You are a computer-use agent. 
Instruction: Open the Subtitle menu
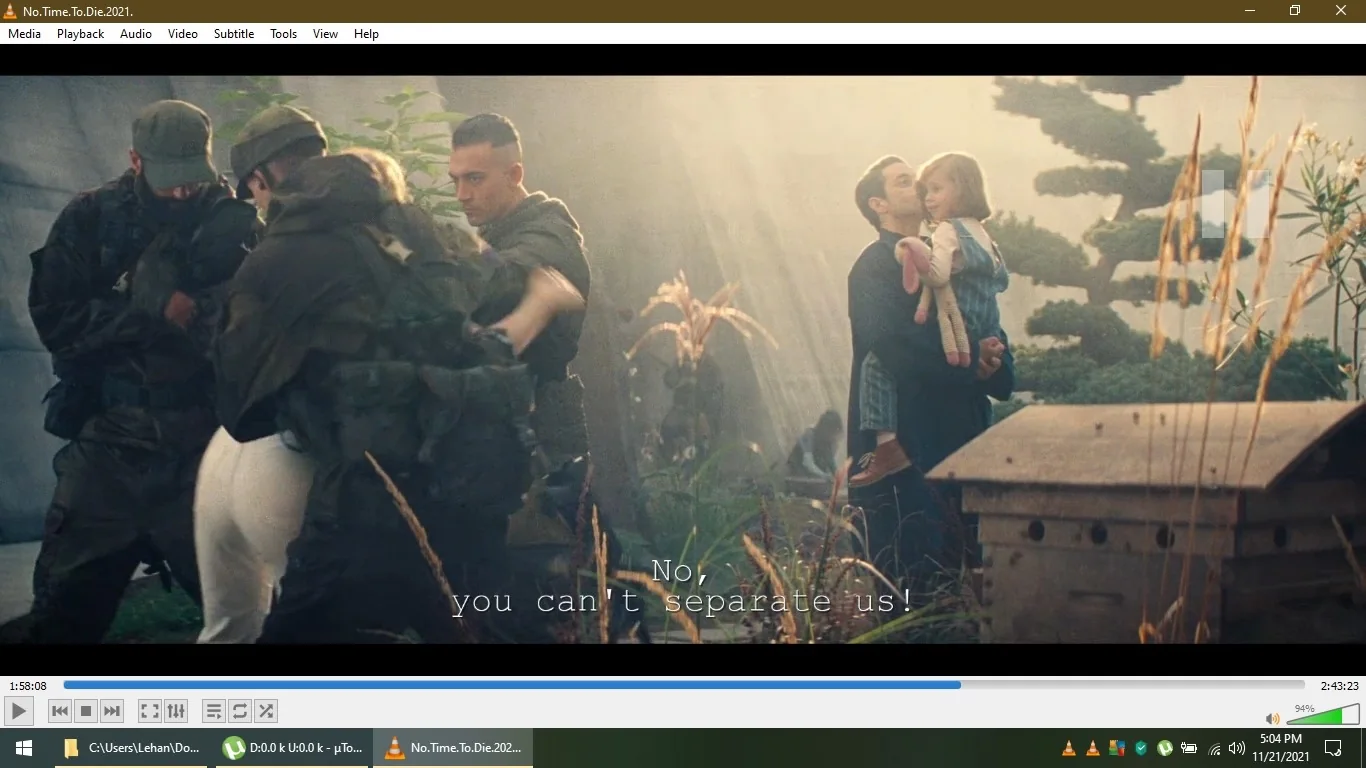click(x=234, y=34)
